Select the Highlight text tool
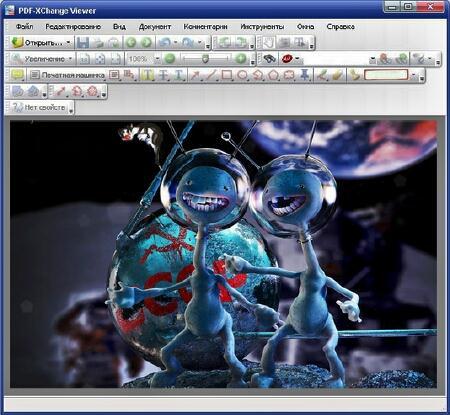This screenshot has height=415, width=450. tap(147, 75)
